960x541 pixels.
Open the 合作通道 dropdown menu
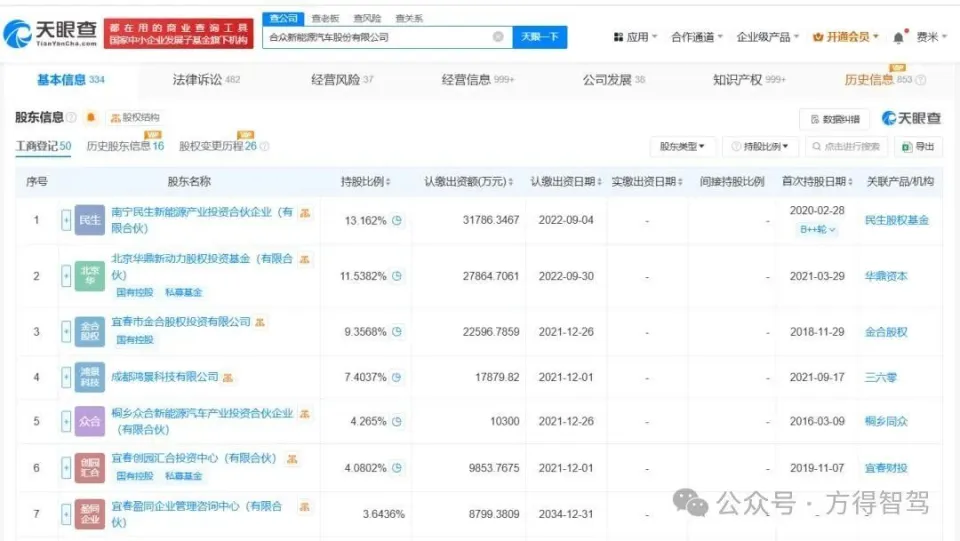pyautogui.click(x=697, y=37)
